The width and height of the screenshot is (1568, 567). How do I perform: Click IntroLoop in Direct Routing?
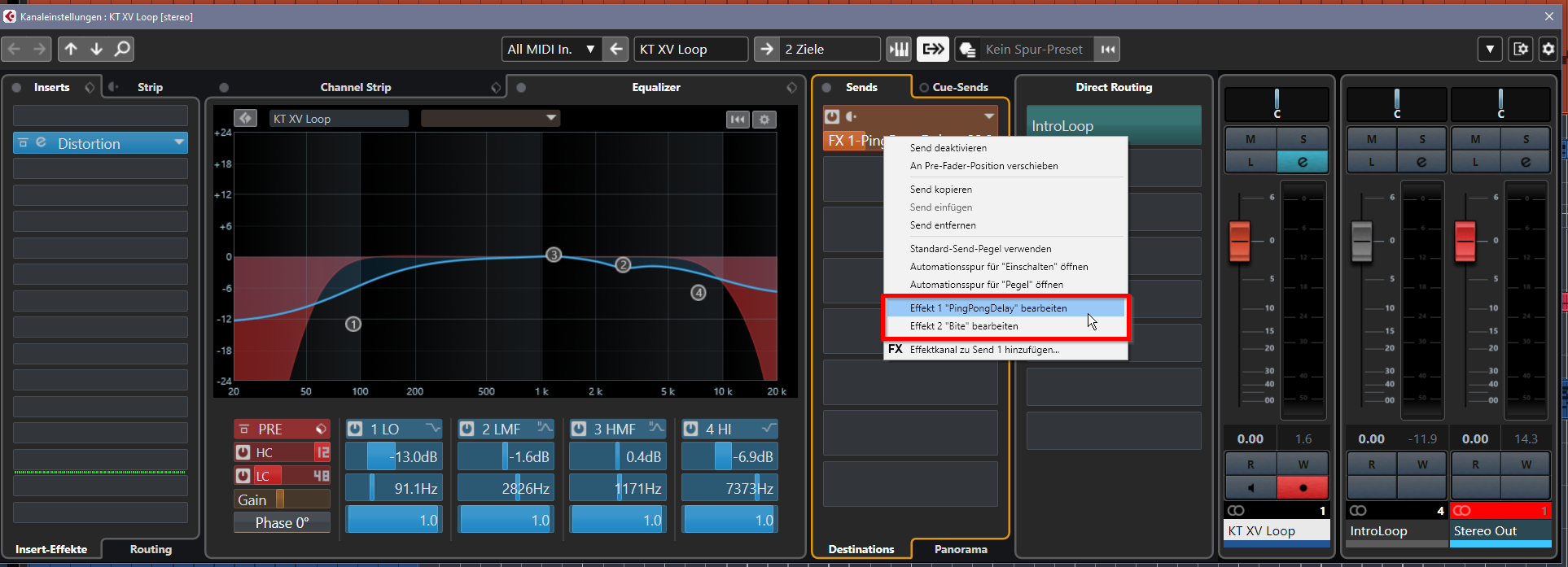tap(1113, 126)
